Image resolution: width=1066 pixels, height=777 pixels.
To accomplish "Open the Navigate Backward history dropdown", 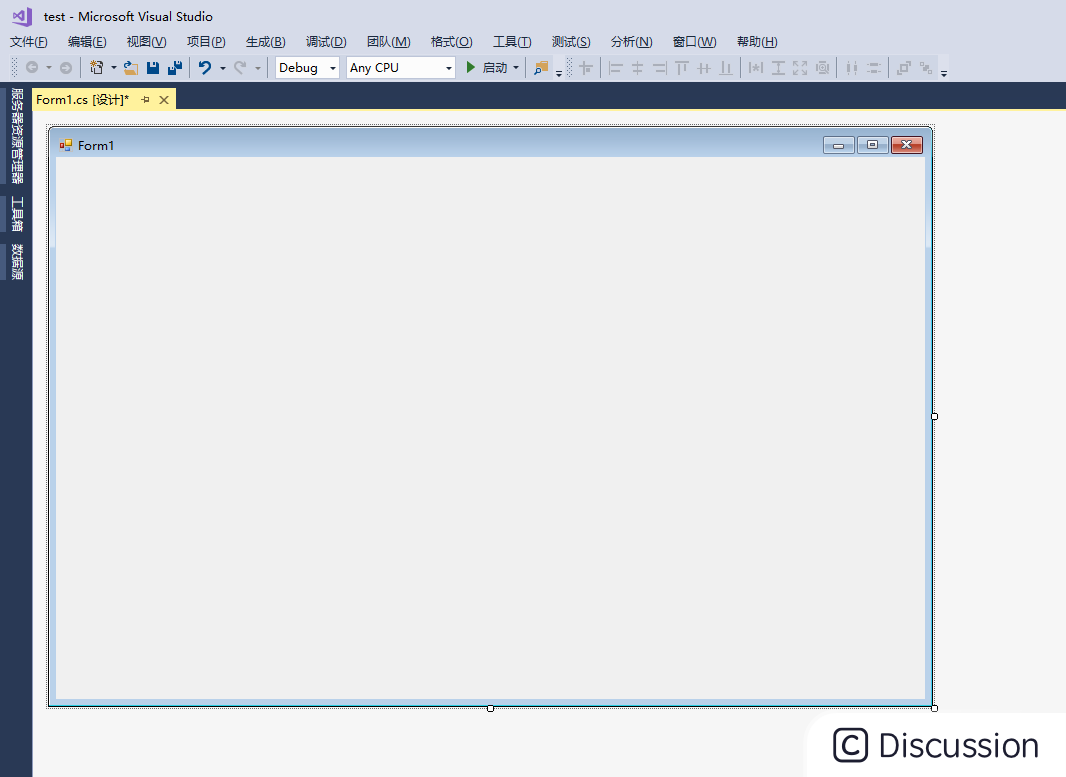I will (x=48, y=67).
